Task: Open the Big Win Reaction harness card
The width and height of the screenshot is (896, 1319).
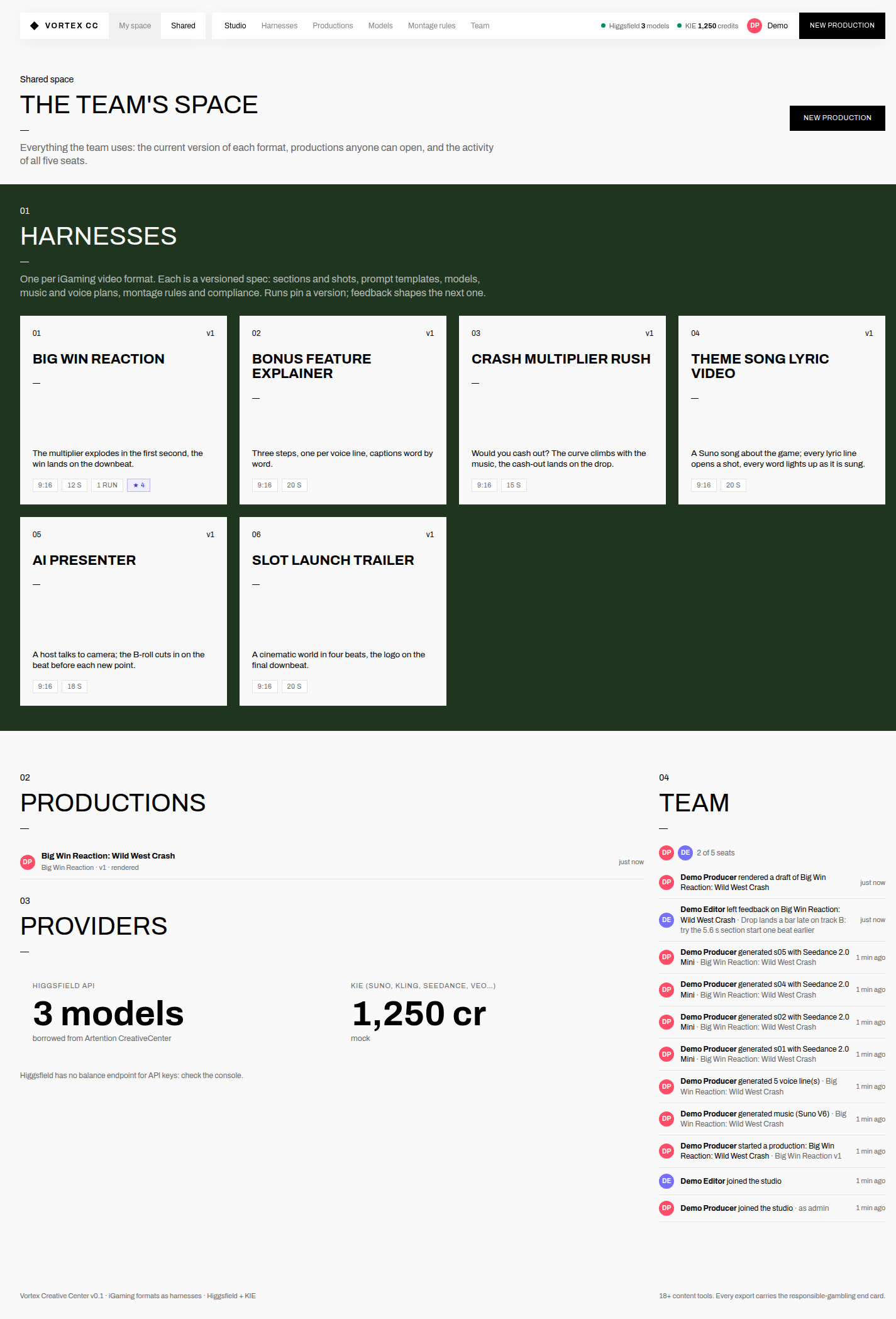Action: [123, 410]
